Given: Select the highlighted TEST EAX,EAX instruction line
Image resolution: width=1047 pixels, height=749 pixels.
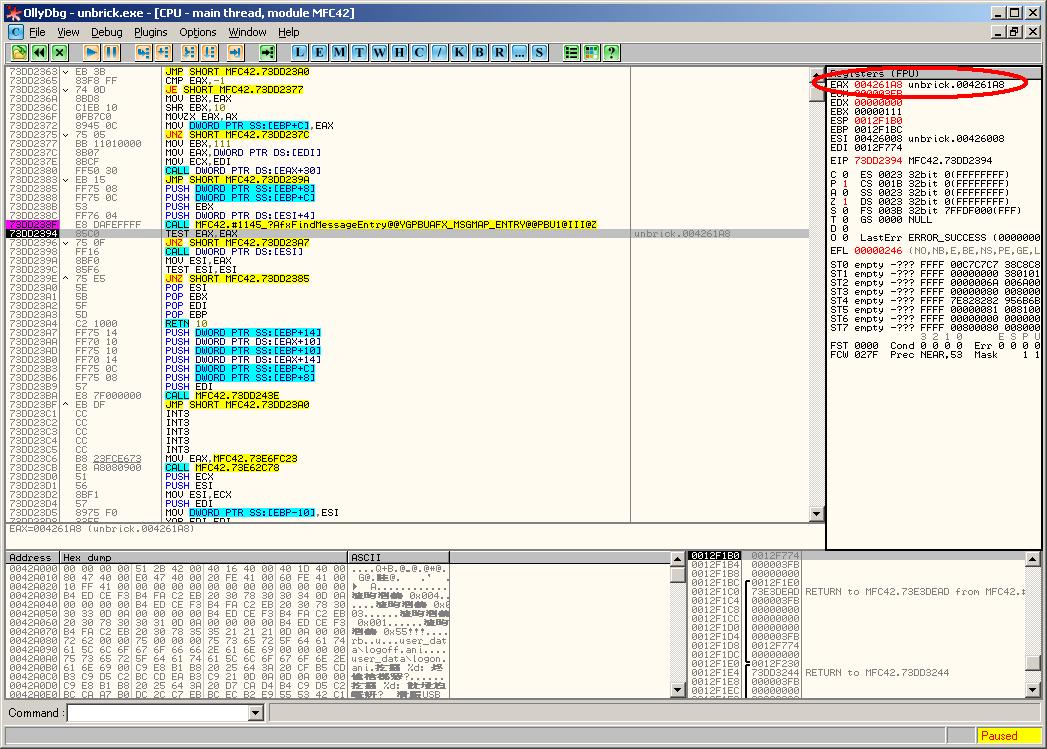Looking at the screenshot, I should (x=407, y=234).
